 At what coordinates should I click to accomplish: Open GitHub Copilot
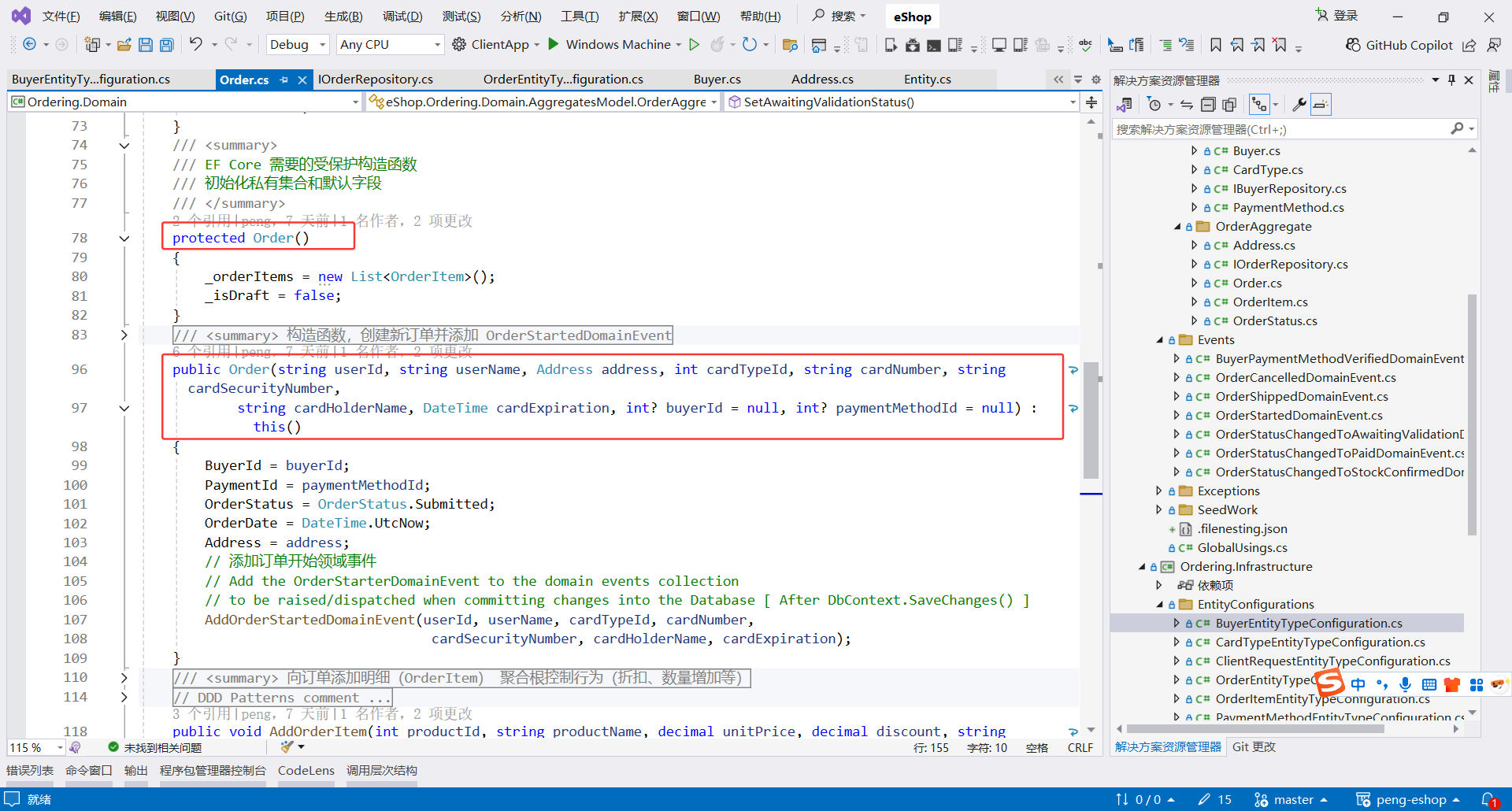[1399, 45]
